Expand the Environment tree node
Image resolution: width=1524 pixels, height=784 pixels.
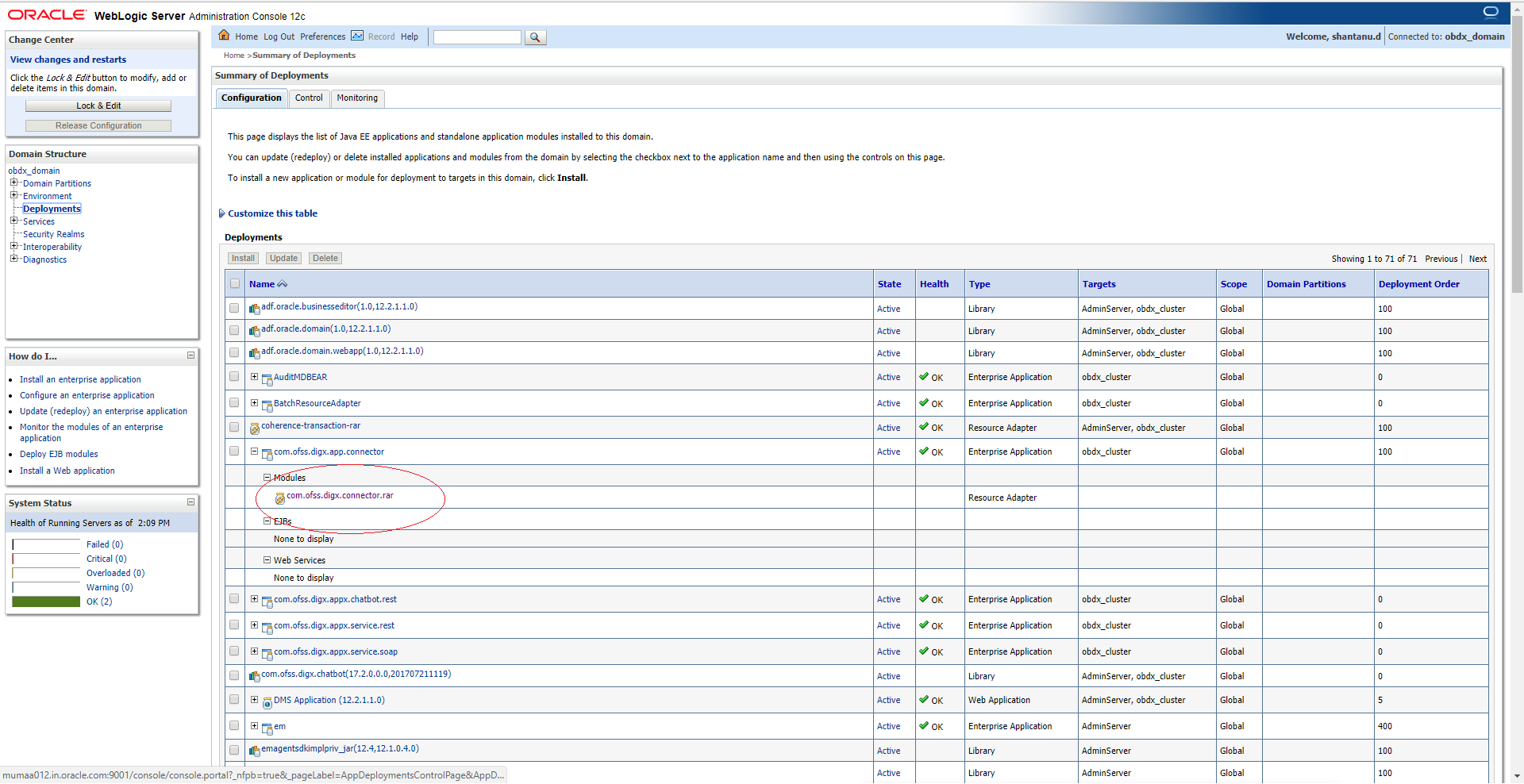click(13, 195)
